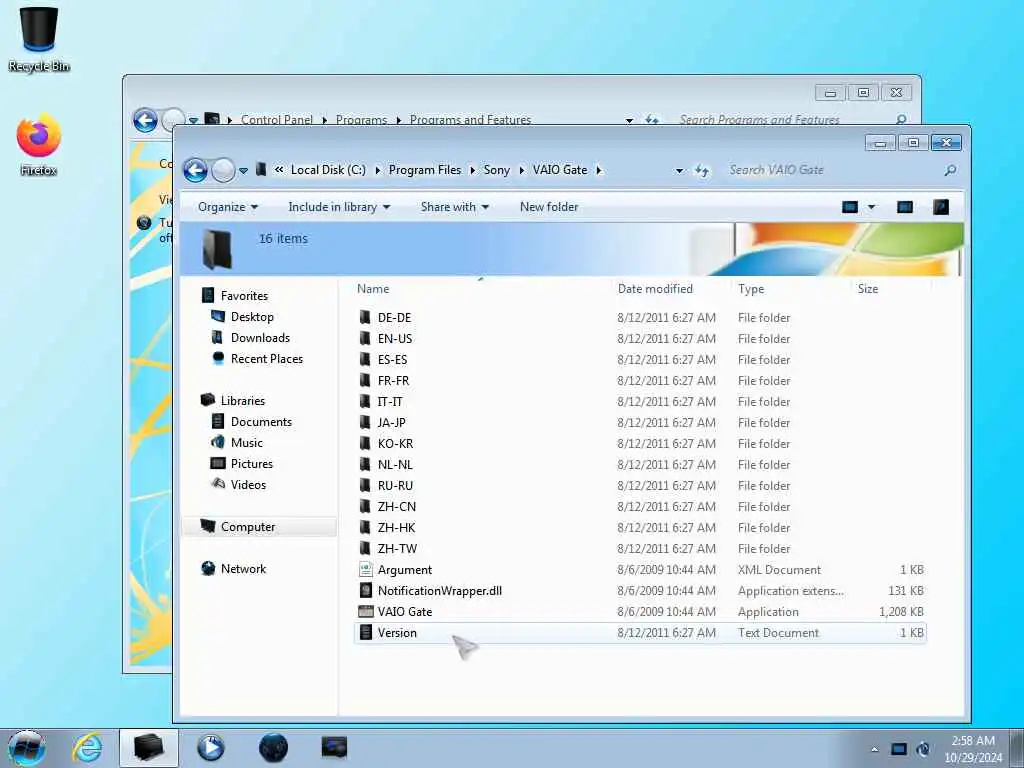The width and height of the screenshot is (1024, 768).
Task: Open Recycle Bin on desktop
Action: (x=39, y=39)
